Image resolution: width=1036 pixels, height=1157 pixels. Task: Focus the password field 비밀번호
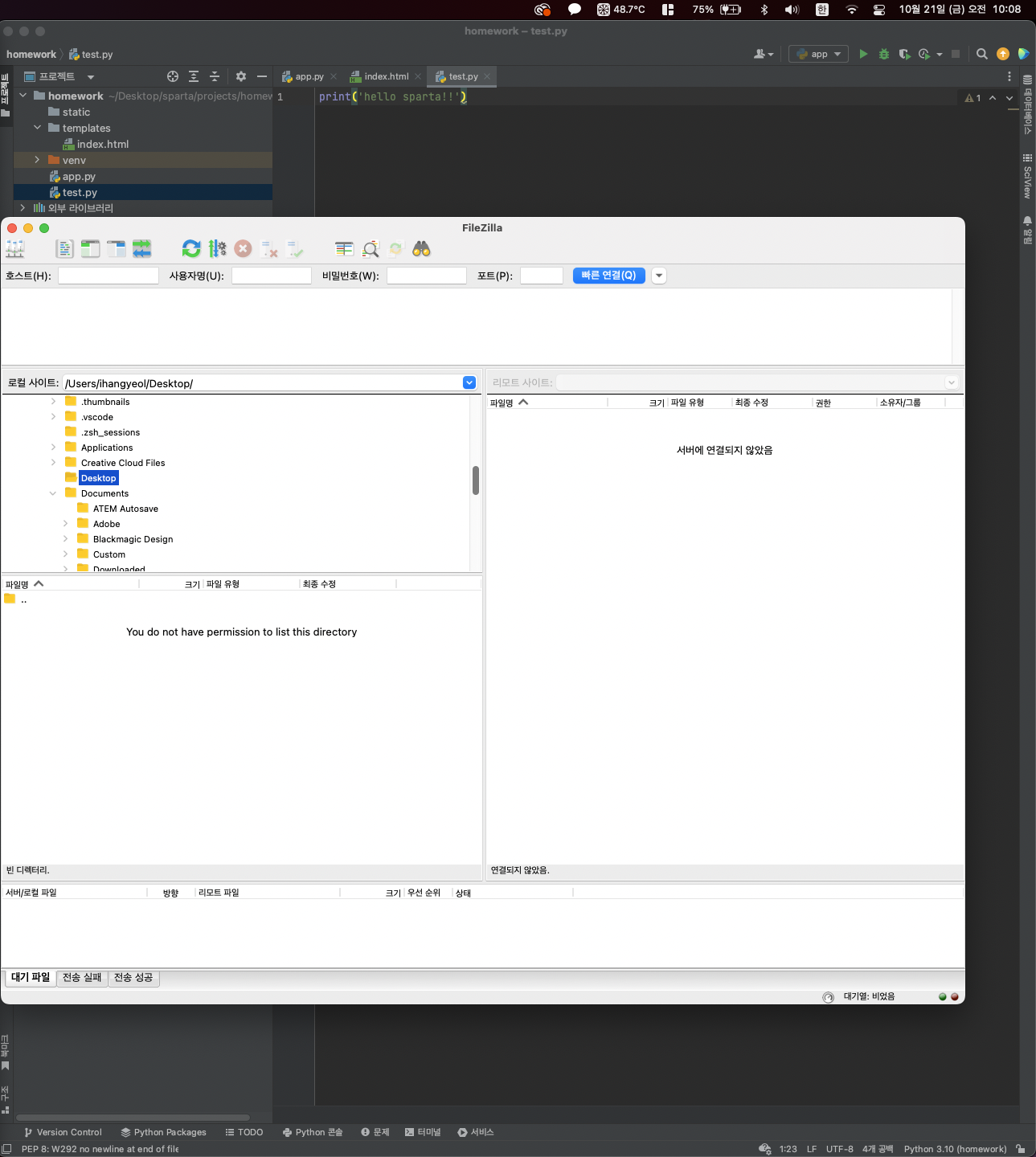[427, 276]
